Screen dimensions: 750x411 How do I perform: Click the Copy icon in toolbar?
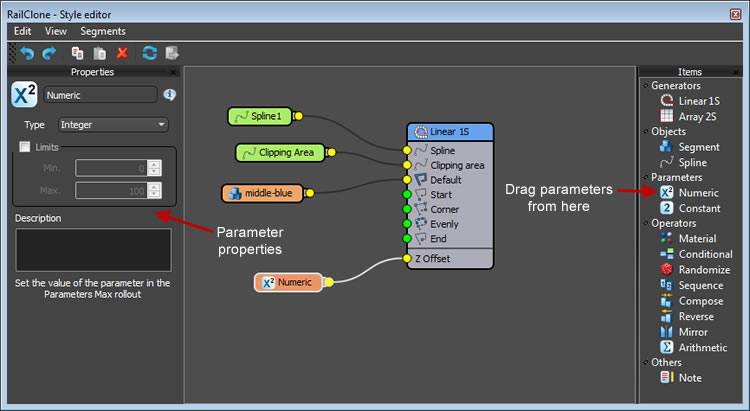click(77, 53)
